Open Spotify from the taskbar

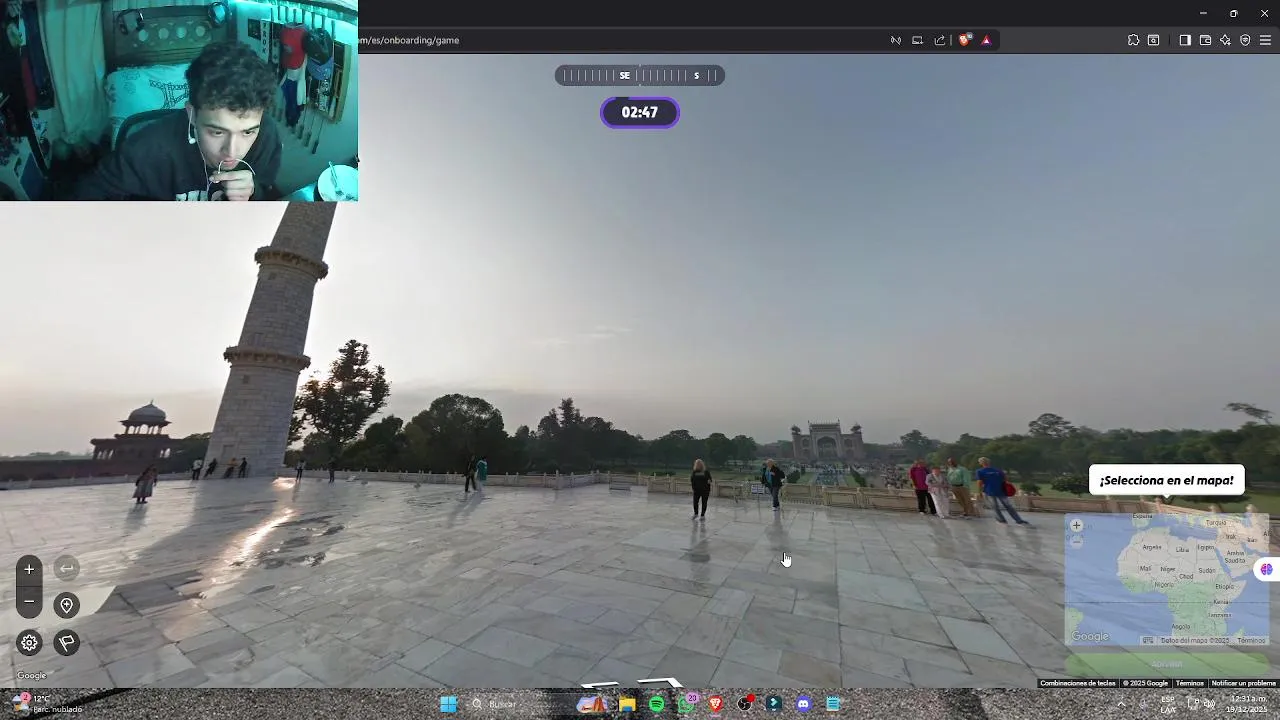[x=657, y=704]
